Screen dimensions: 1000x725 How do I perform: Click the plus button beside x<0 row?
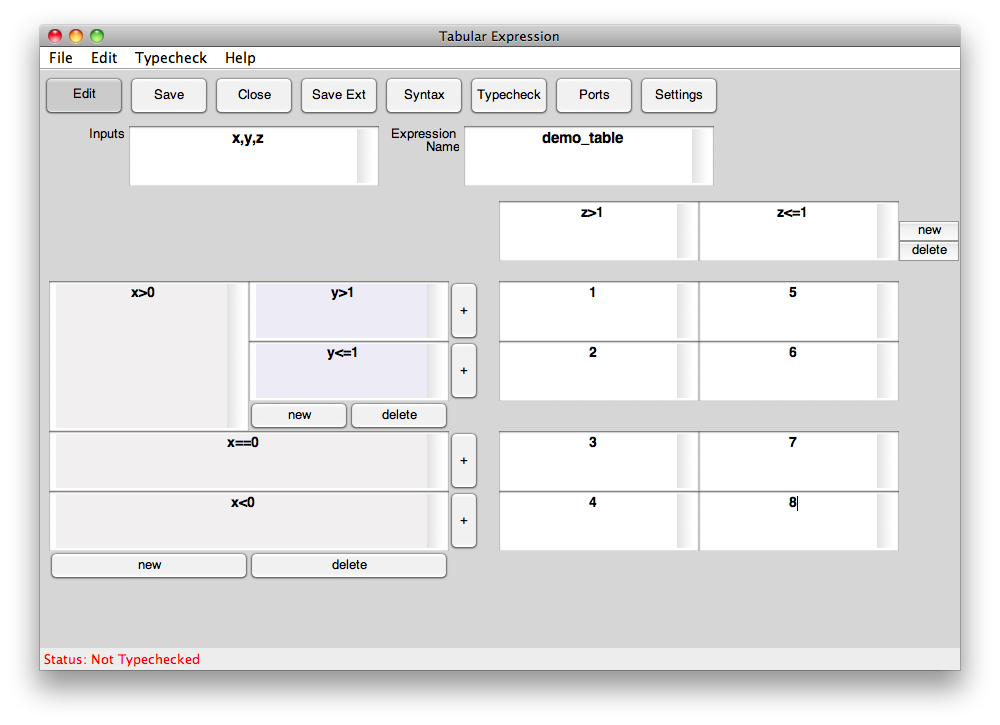click(x=463, y=521)
